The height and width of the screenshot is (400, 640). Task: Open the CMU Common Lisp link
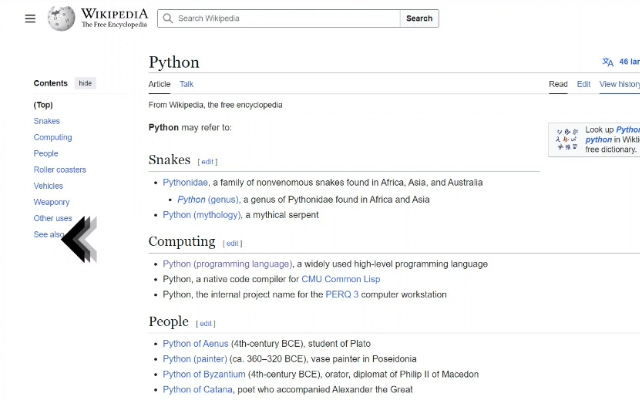[x=341, y=279]
